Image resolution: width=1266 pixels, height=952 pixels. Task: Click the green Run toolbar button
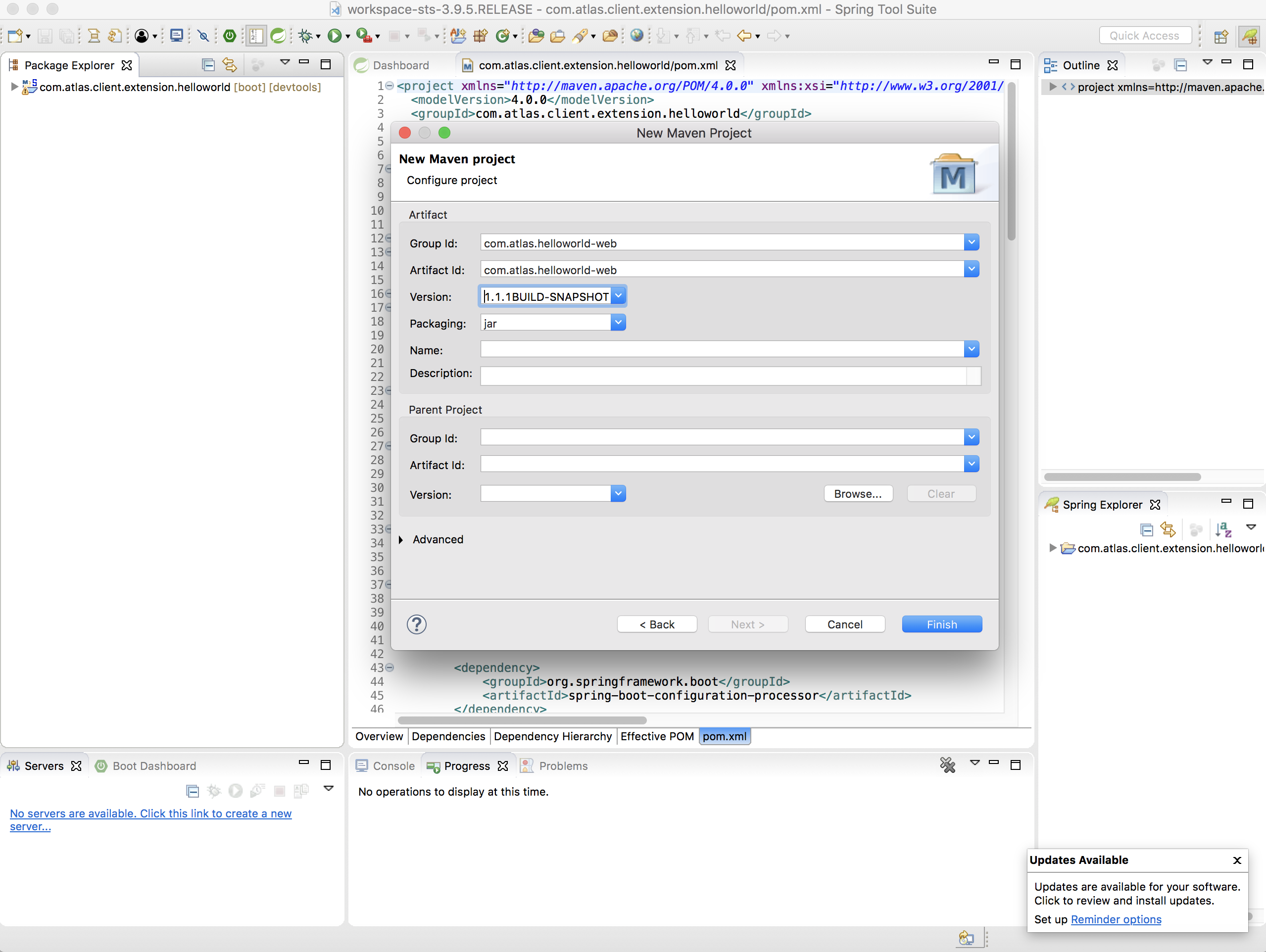pyautogui.click(x=334, y=36)
